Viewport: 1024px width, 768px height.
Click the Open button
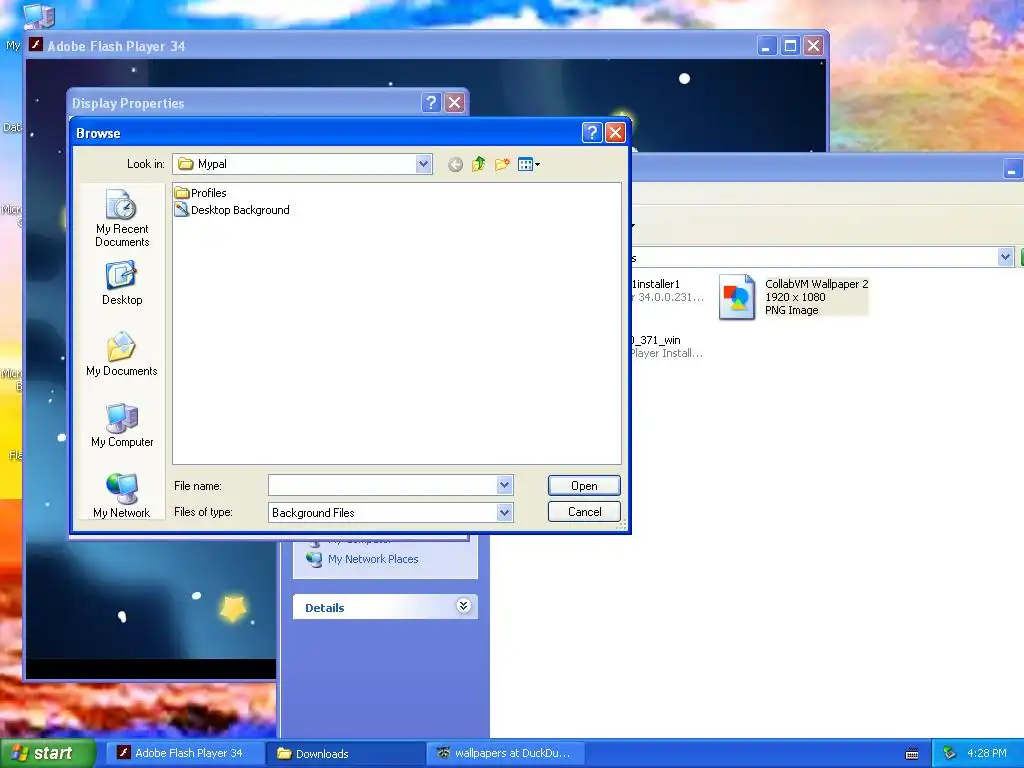584,486
